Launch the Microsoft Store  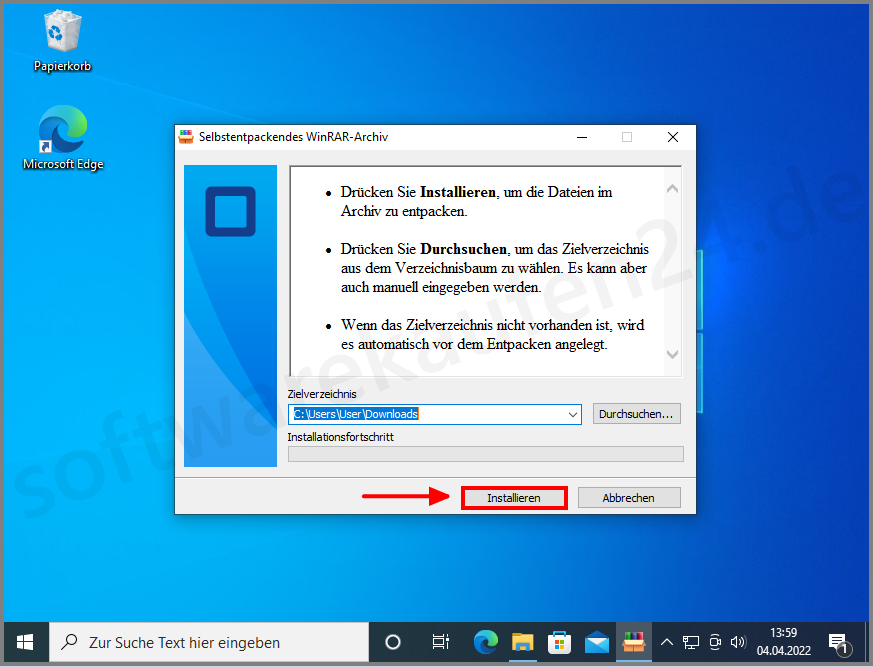559,643
